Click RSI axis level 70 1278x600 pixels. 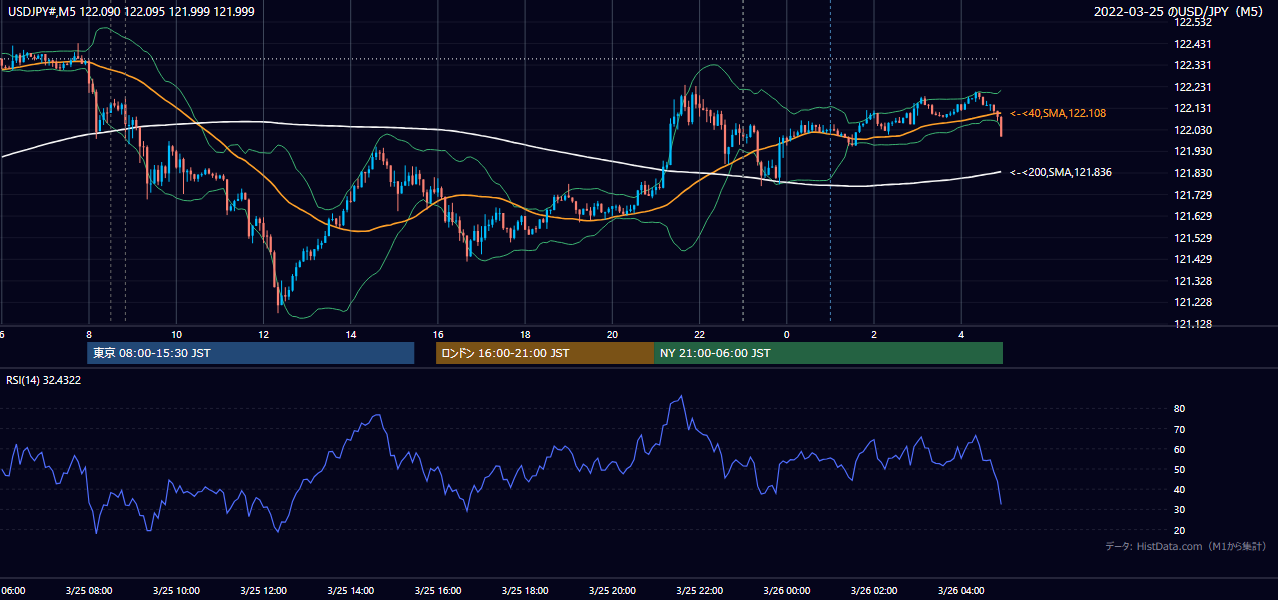coord(1180,429)
